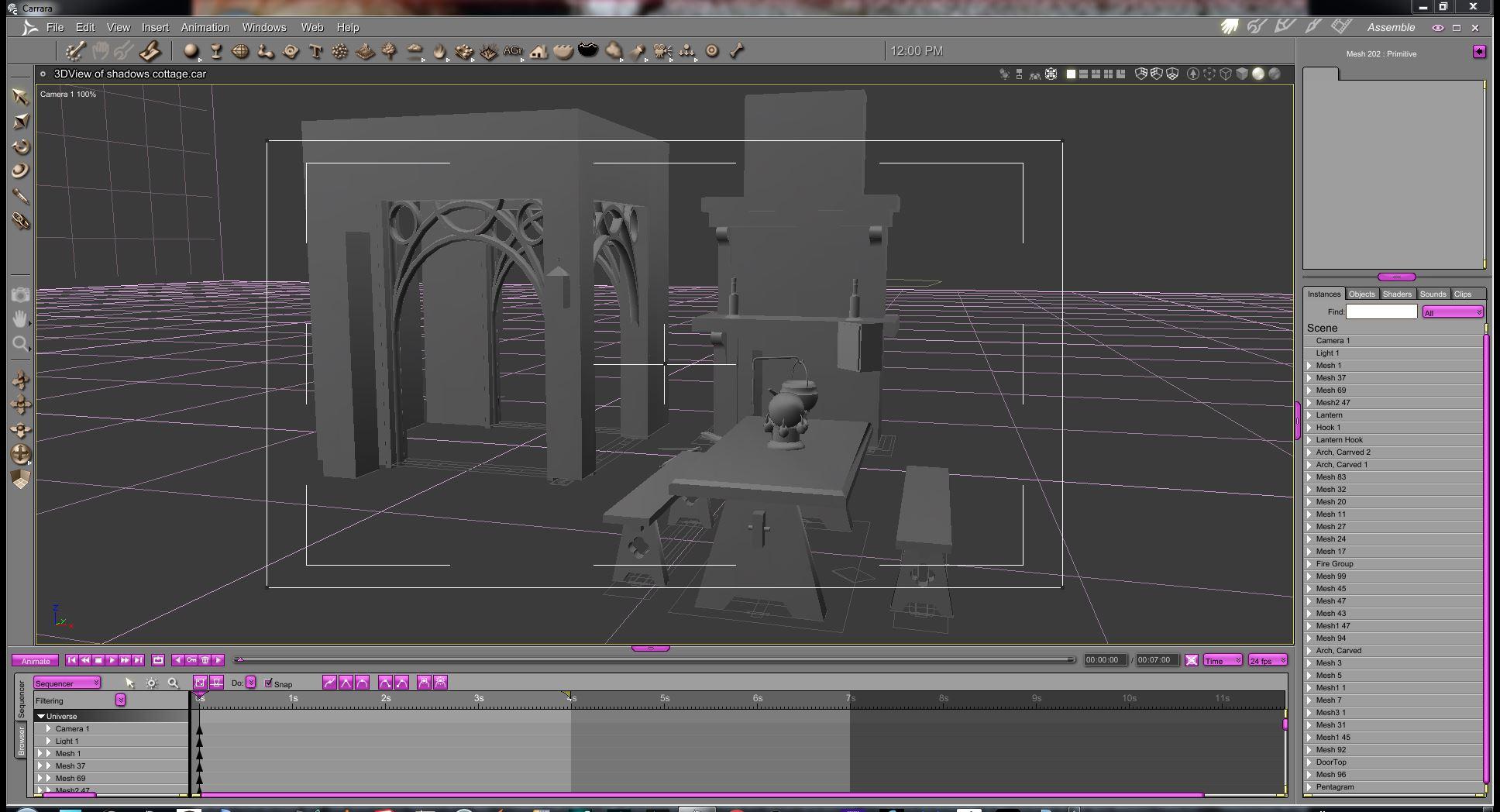Open the Windows menu

tap(264, 27)
